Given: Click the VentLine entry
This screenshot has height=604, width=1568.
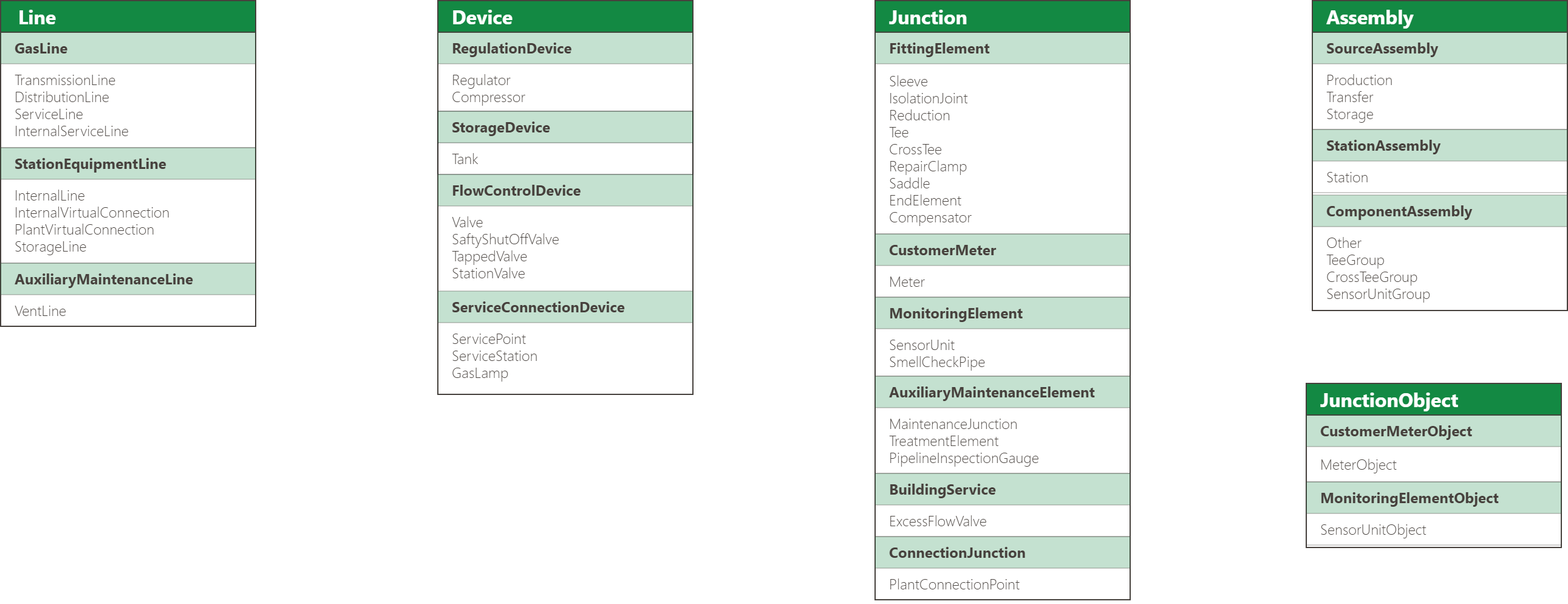Looking at the screenshot, I should (40, 311).
